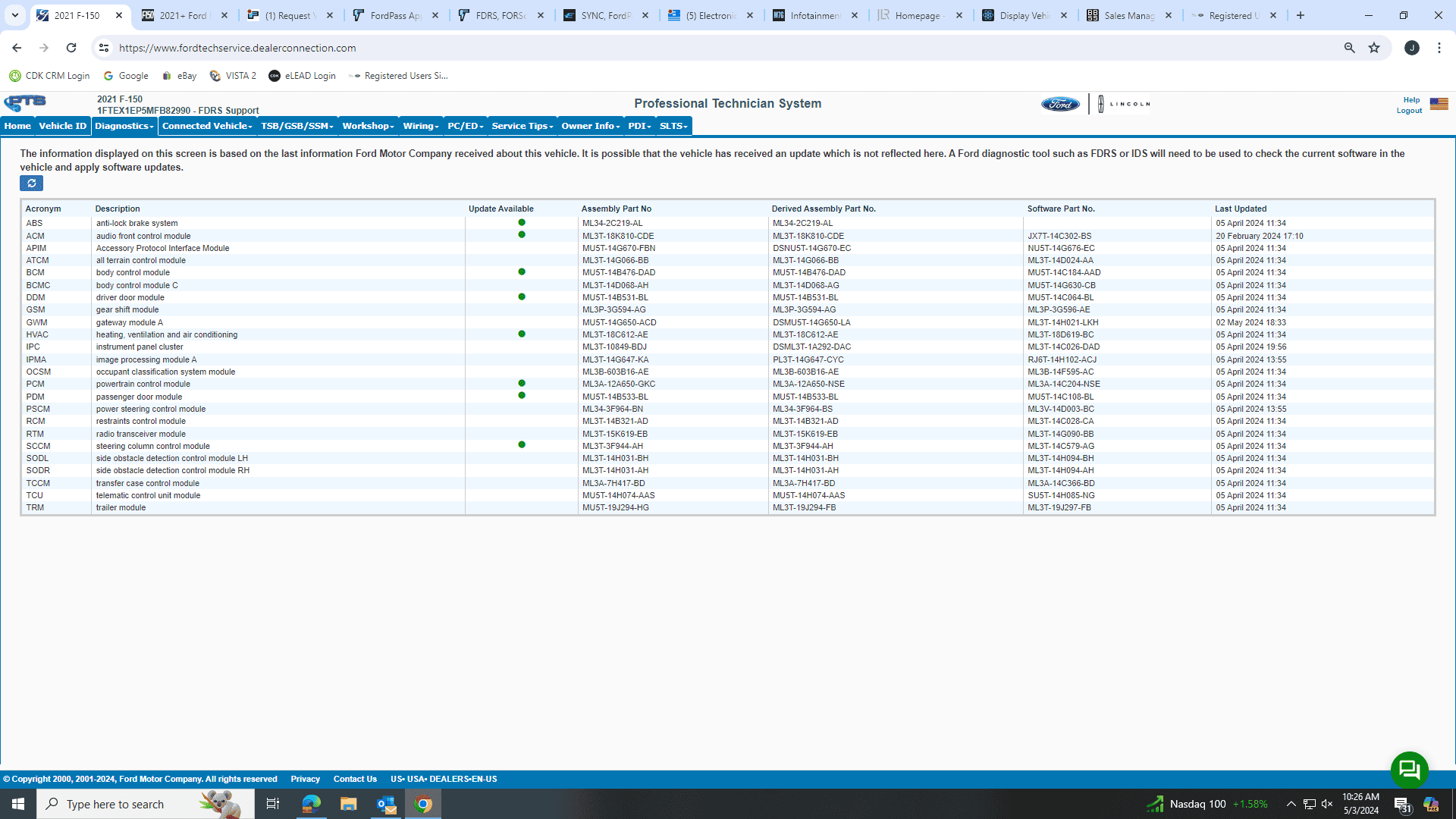Open File Explorer from the taskbar
Screen dimensions: 1456x819
tap(348, 803)
